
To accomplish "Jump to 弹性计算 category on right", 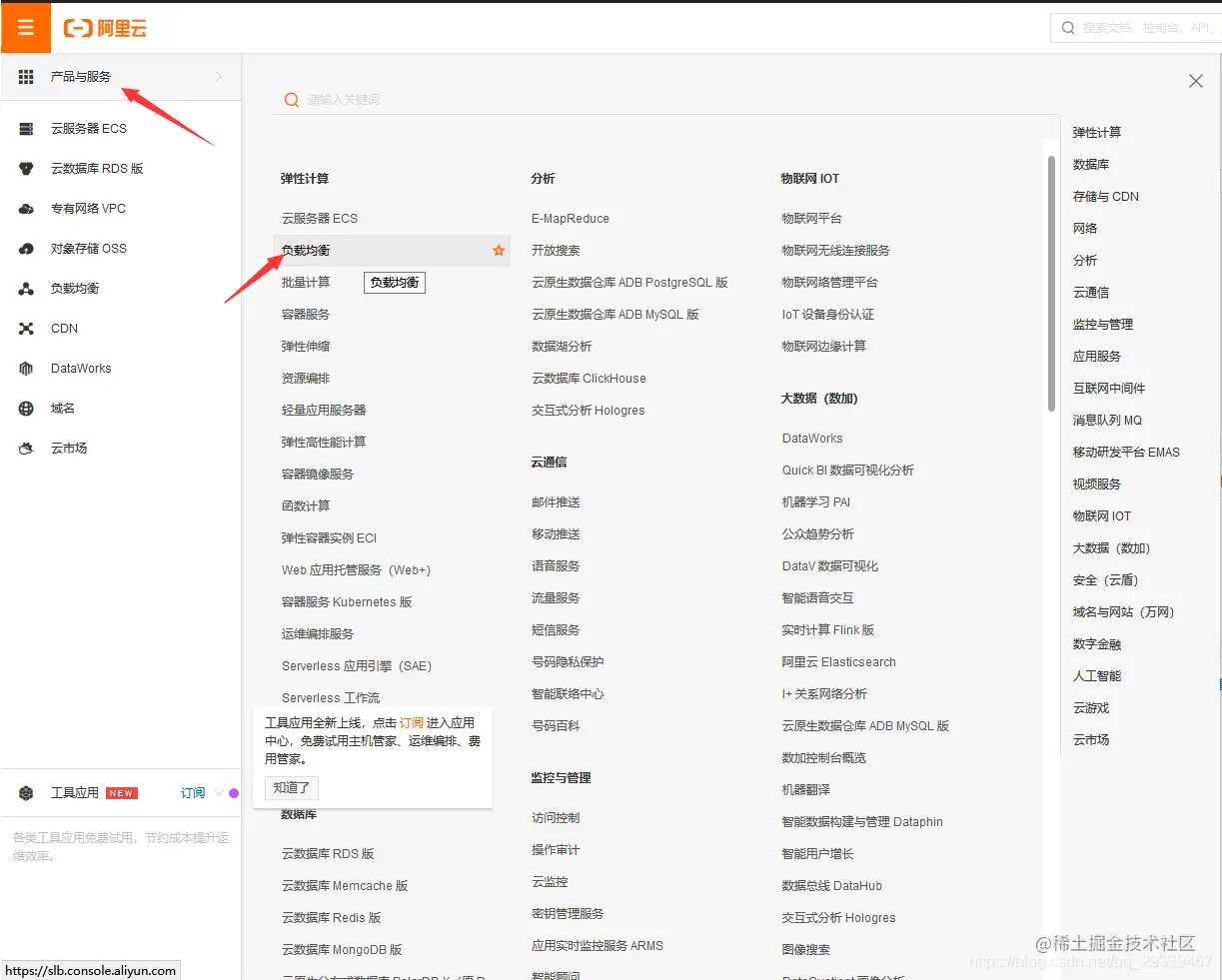I will (x=1096, y=133).
